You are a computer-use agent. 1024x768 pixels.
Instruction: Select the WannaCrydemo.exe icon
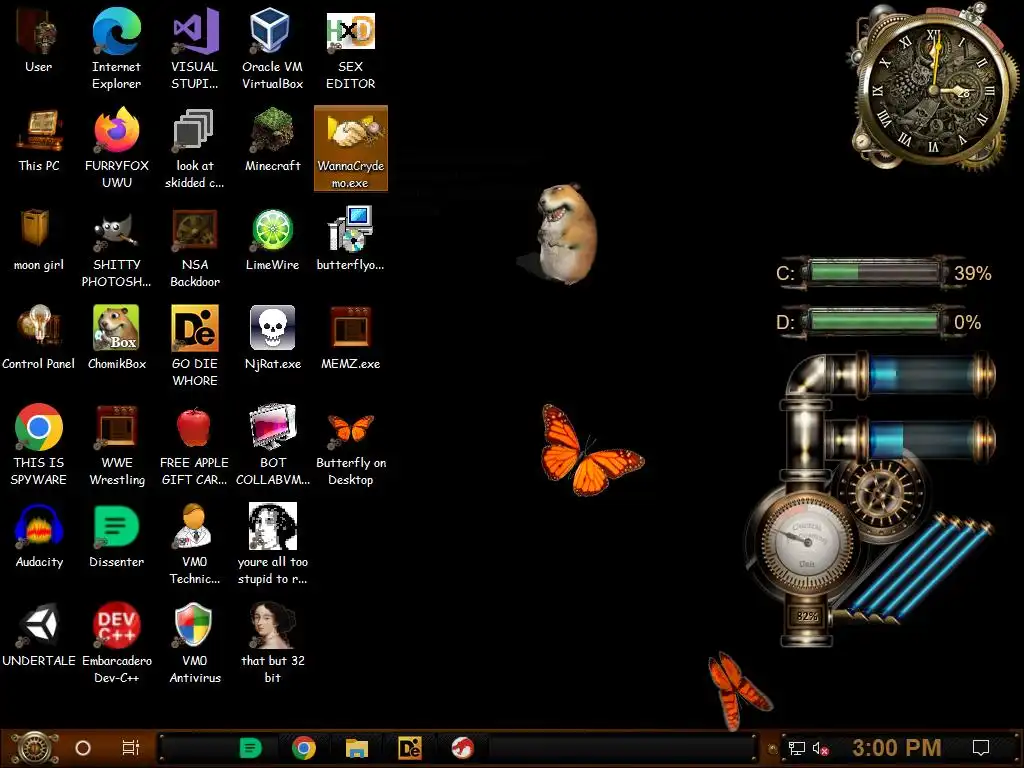(351, 148)
